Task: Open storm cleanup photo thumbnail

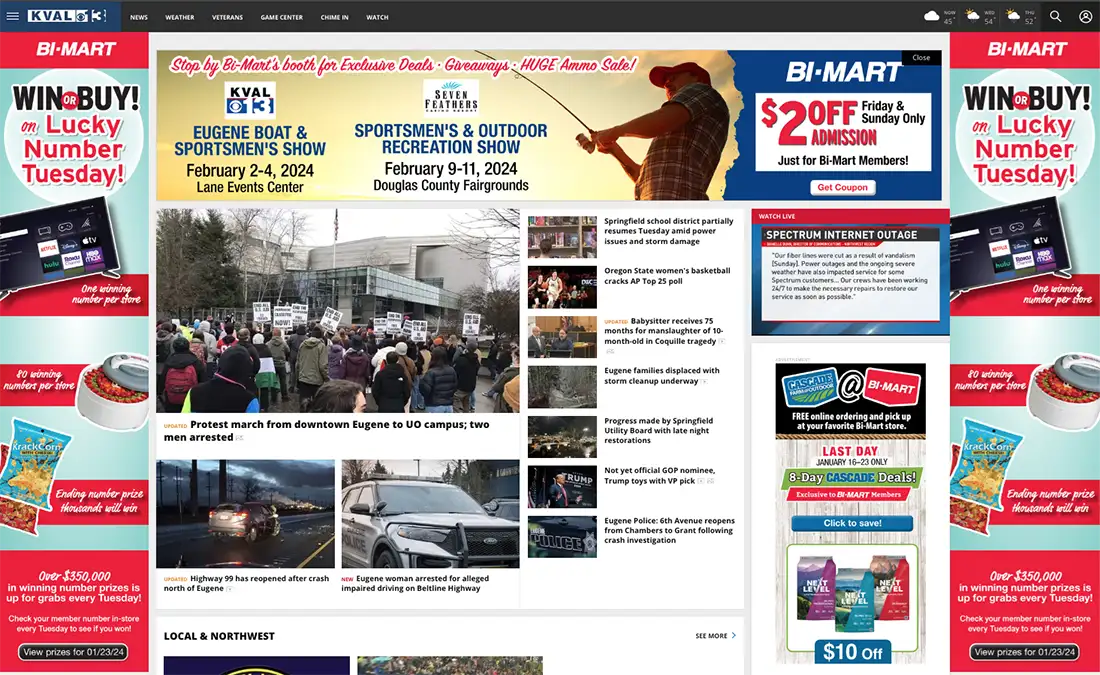Action: [x=562, y=387]
